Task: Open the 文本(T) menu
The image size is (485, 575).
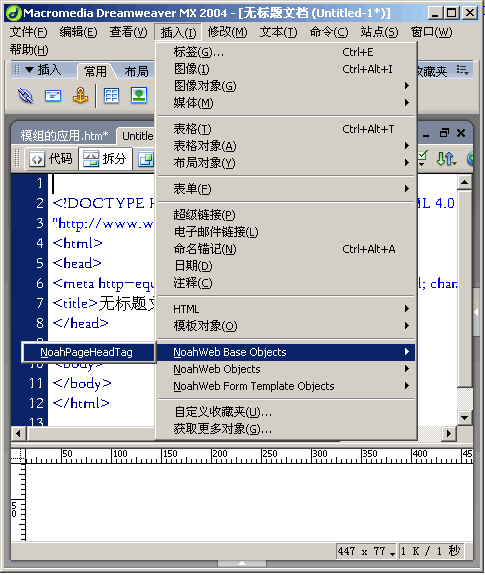Action: click(x=278, y=32)
